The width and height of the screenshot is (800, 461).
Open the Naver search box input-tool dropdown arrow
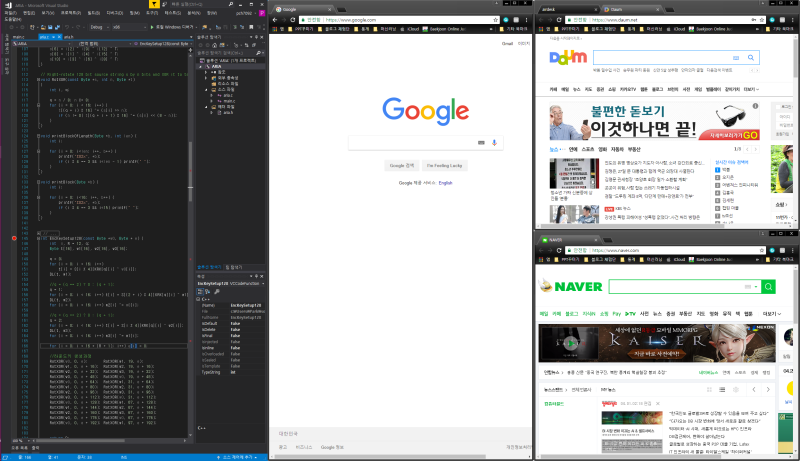[756, 287]
